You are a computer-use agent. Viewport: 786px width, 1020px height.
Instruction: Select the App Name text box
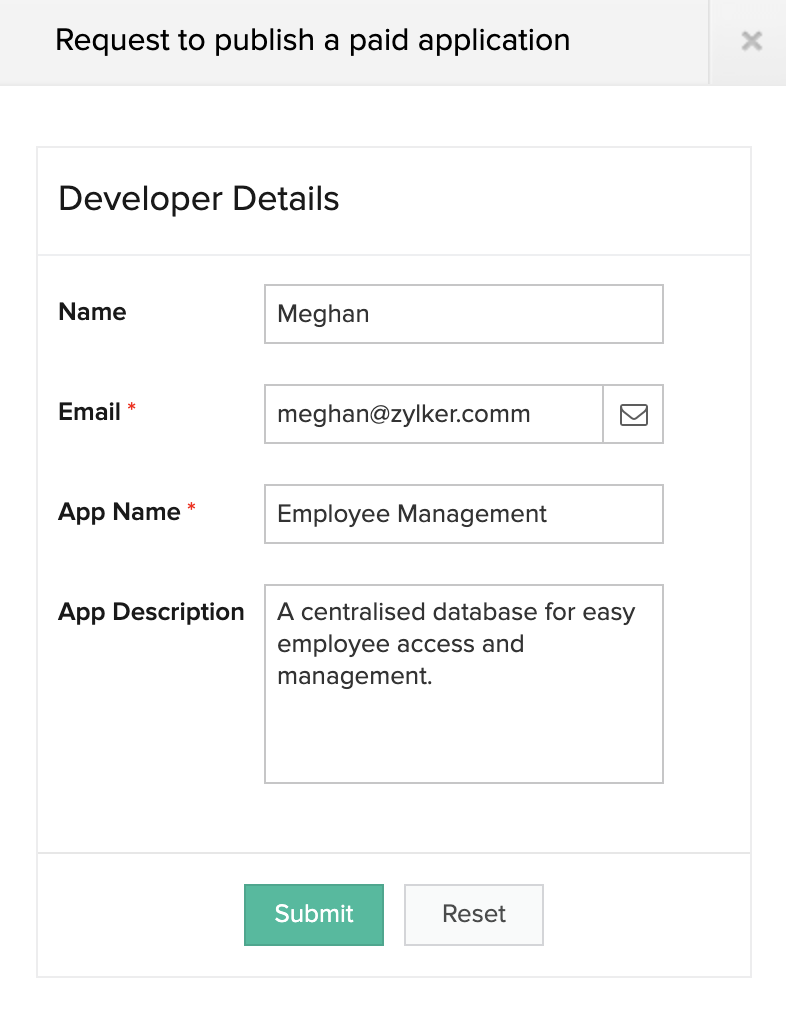(x=463, y=514)
